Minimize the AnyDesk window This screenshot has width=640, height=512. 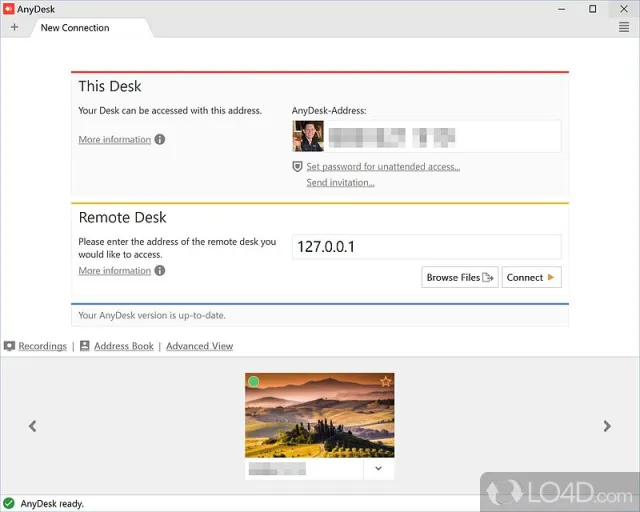pyautogui.click(x=562, y=9)
